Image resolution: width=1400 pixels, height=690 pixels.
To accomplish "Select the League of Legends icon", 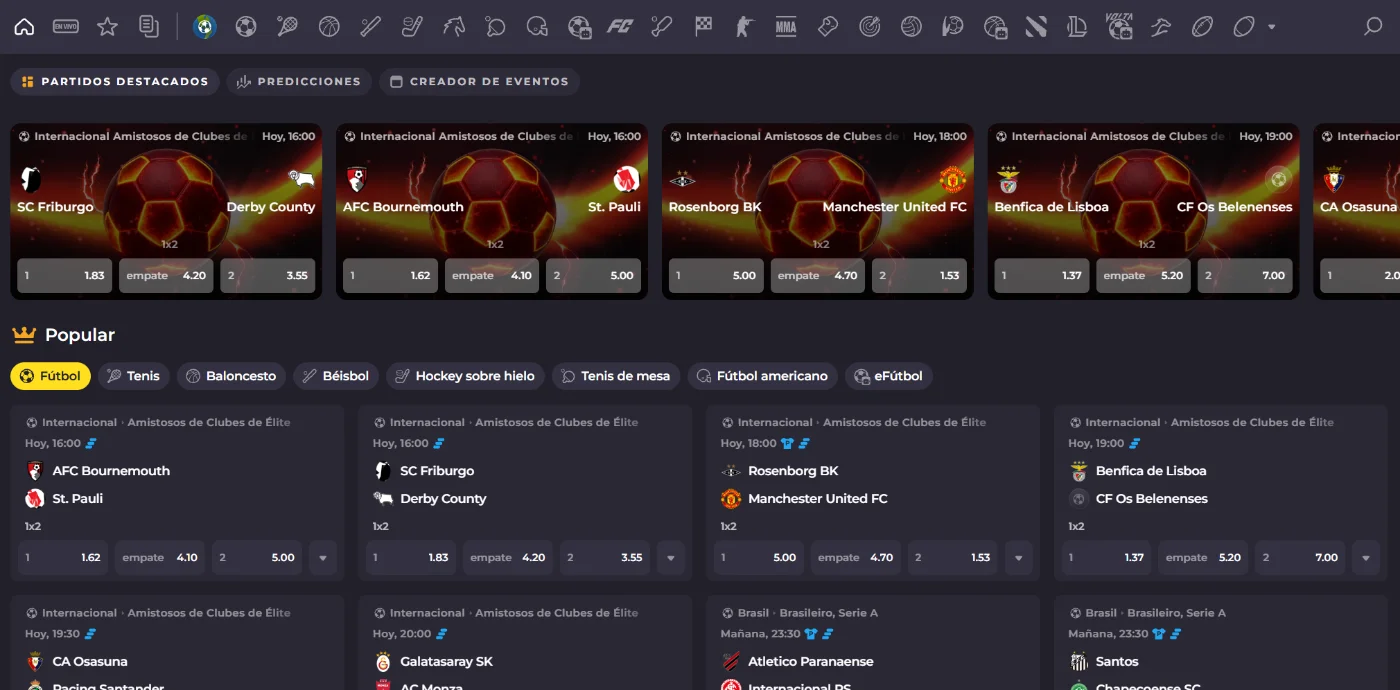I will click(x=1077, y=27).
